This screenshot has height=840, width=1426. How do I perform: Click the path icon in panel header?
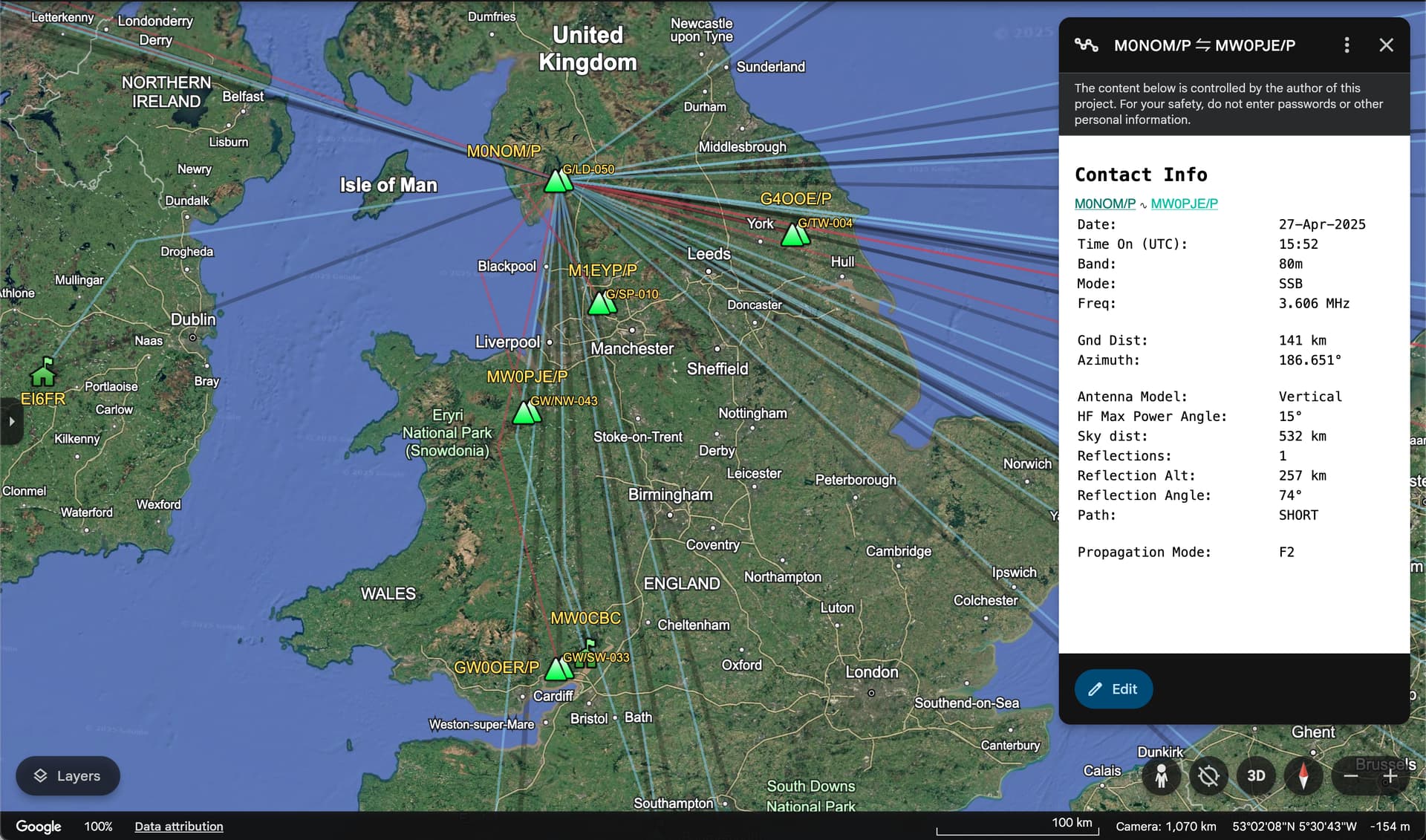1087,45
